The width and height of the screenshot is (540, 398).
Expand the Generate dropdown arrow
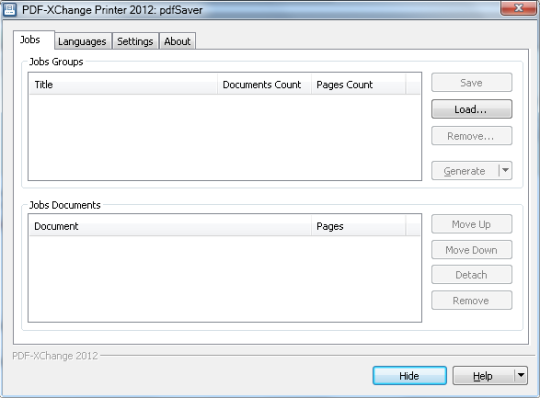[505, 170]
